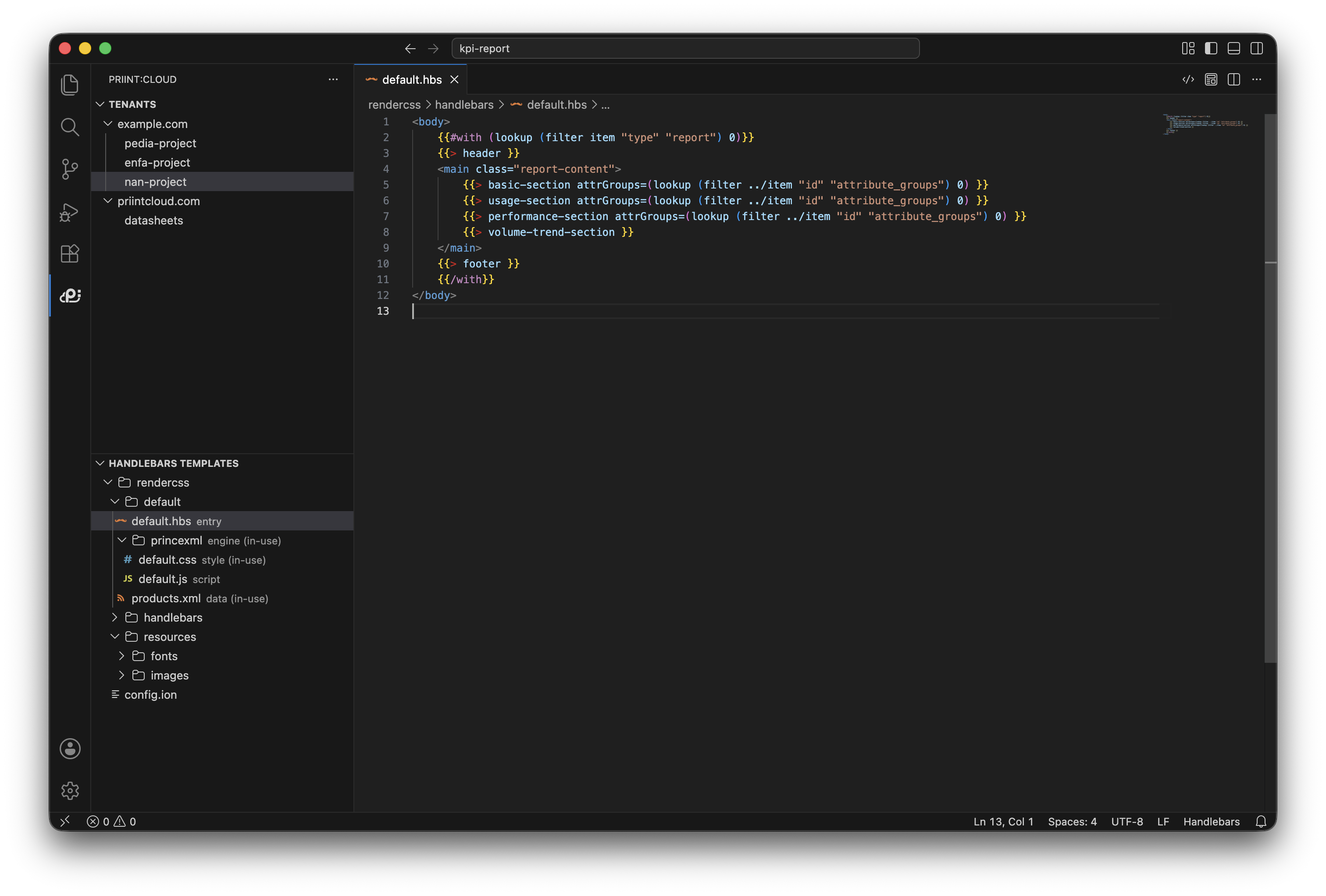Click handlebars in the breadcrumb
Screen dimensions: 1326x896
464,105
